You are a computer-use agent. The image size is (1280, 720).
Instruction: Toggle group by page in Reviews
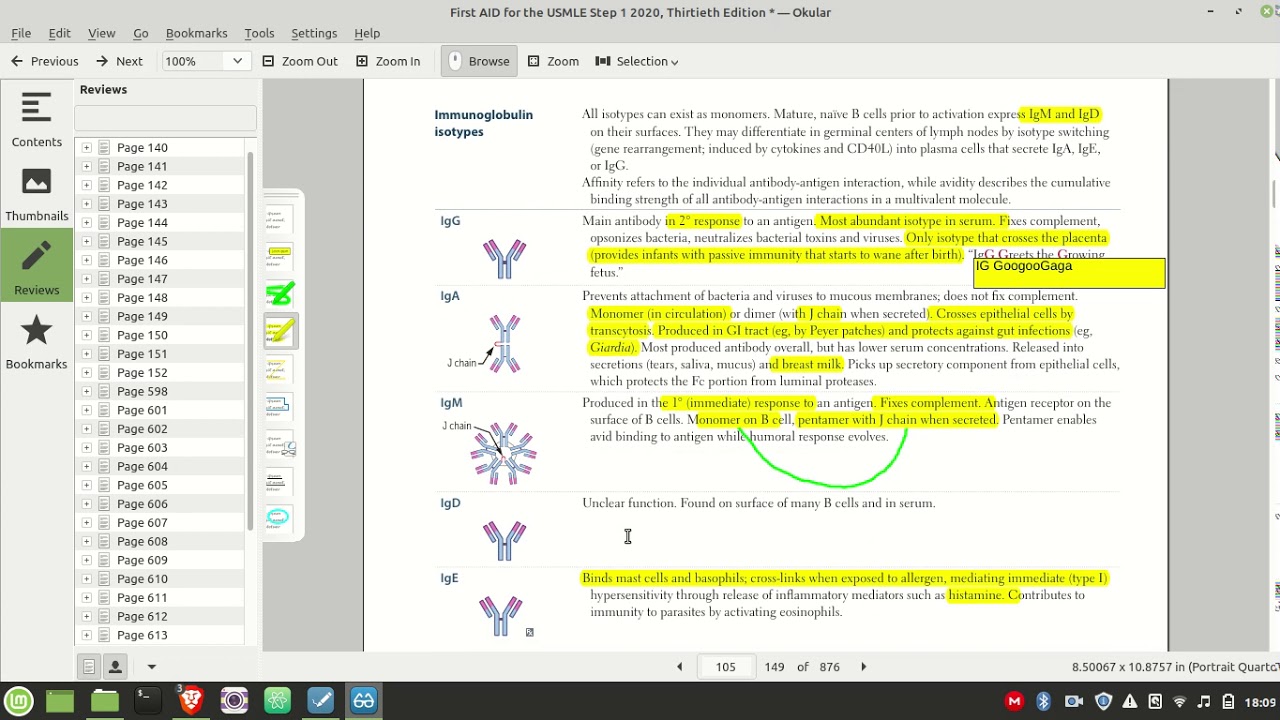[x=89, y=666]
